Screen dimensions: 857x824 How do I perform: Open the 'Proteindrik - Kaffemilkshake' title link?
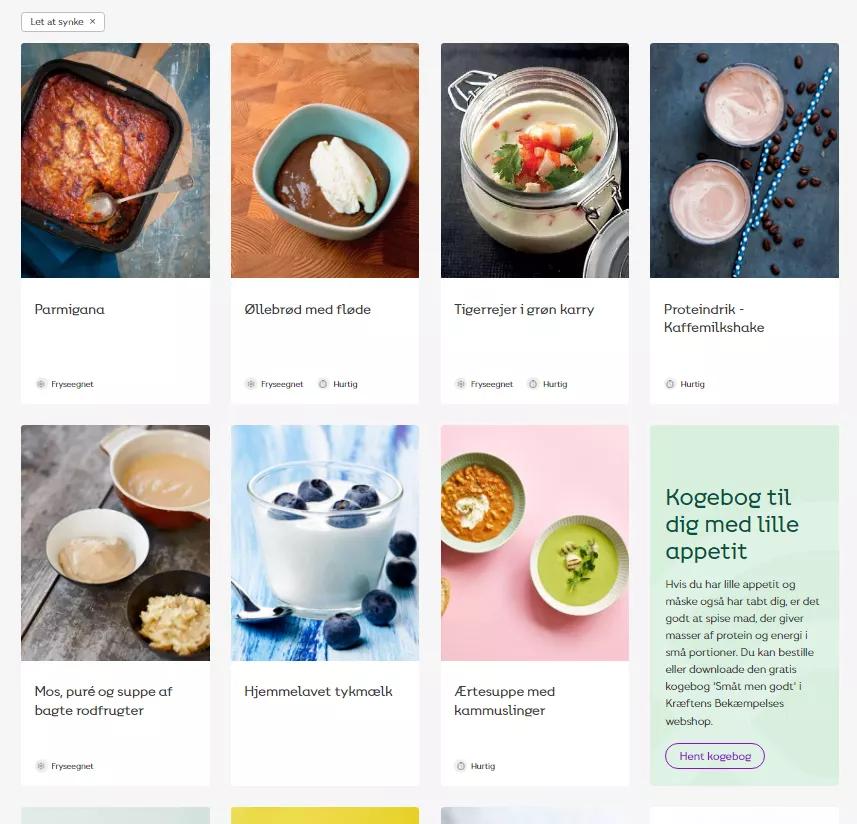[x=714, y=318]
